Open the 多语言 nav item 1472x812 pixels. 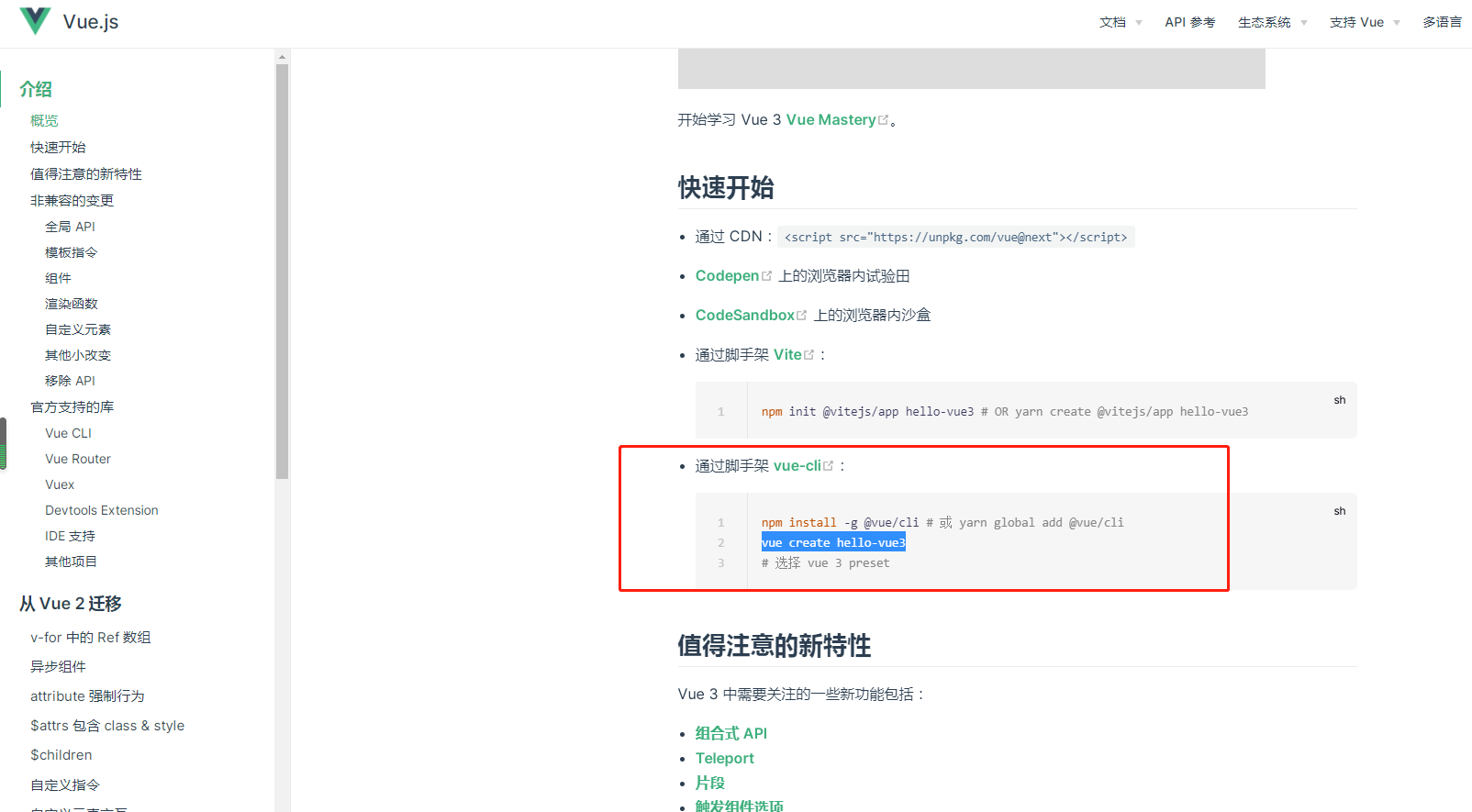[x=1443, y=22]
